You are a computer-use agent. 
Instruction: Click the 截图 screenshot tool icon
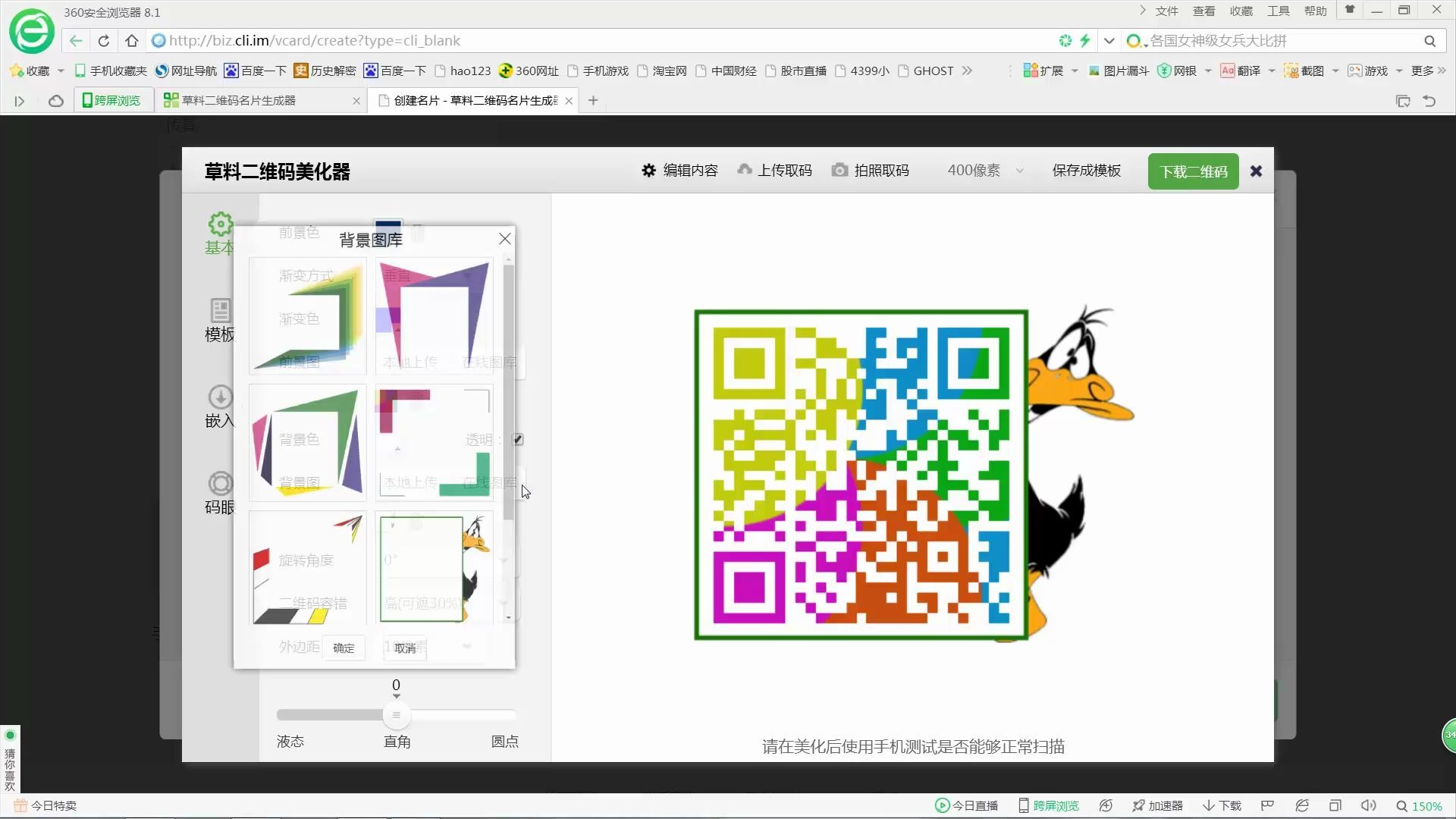point(1291,71)
